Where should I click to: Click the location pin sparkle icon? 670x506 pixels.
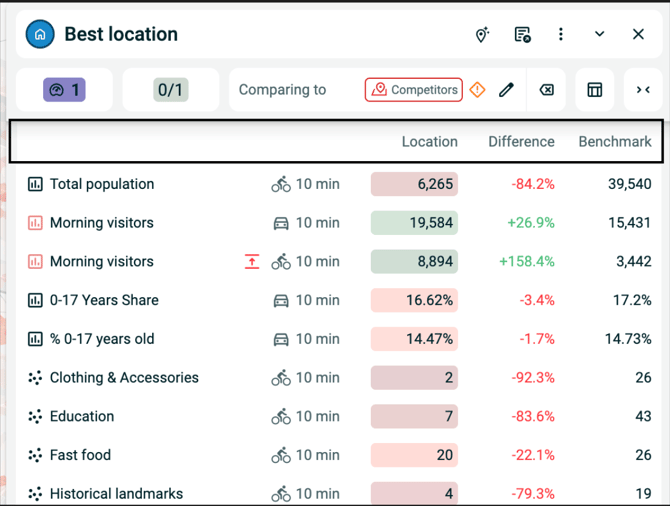[x=482, y=34]
